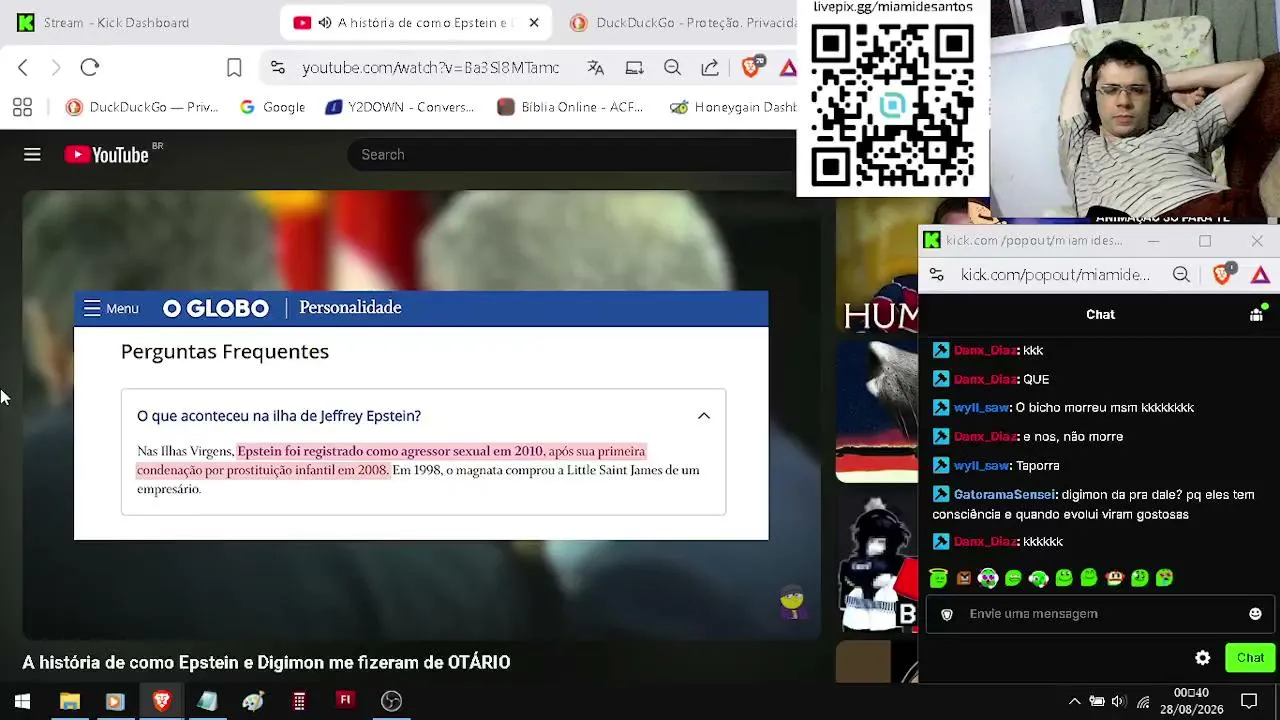Open OBS Studio from the taskbar
The image size is (1280, 720).
(x=391, y=701)
